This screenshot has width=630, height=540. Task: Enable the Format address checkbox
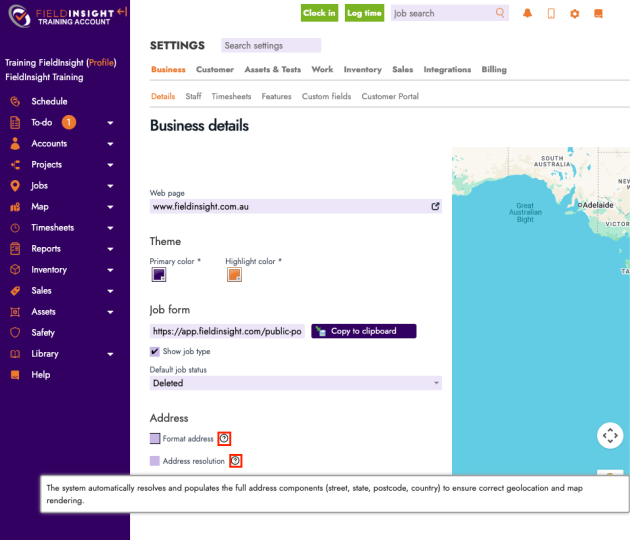pos(155,439)
